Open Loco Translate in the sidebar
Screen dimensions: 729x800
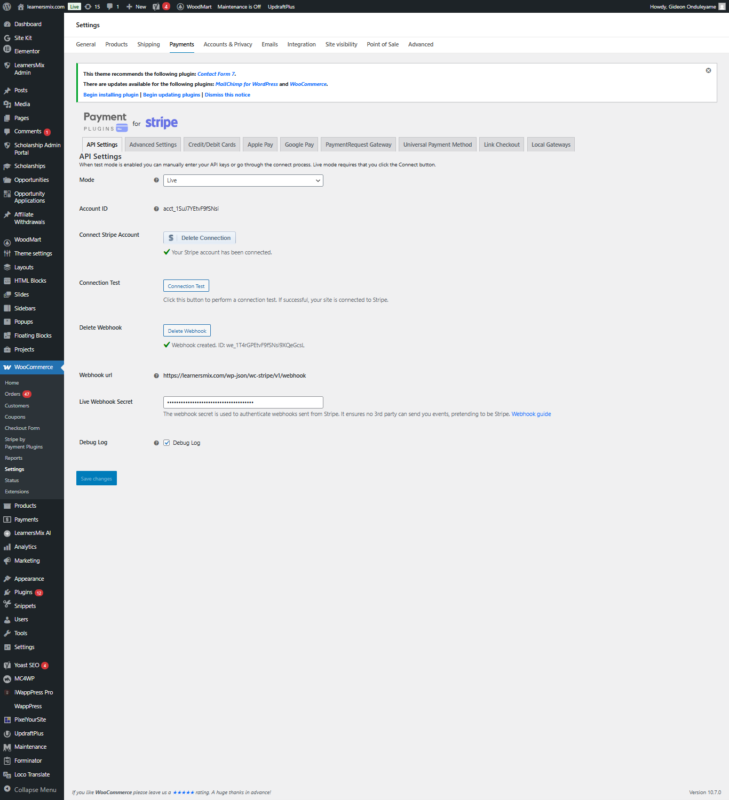(32, 774)
